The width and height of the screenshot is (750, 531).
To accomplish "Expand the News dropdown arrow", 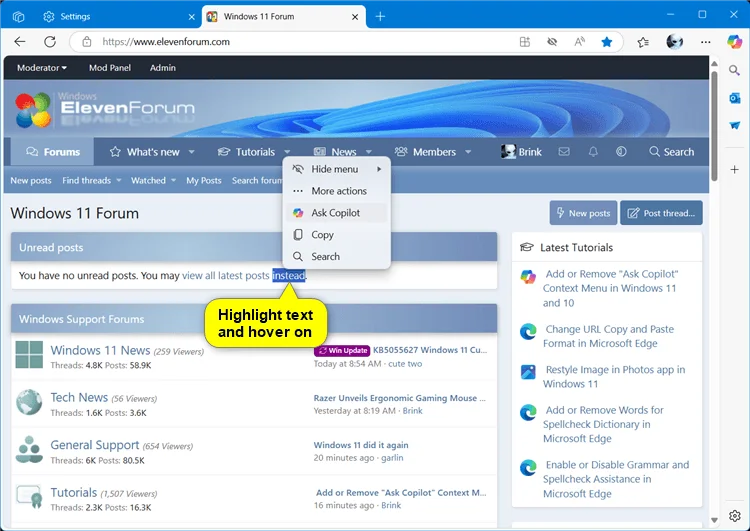I will tap(369, 152).
